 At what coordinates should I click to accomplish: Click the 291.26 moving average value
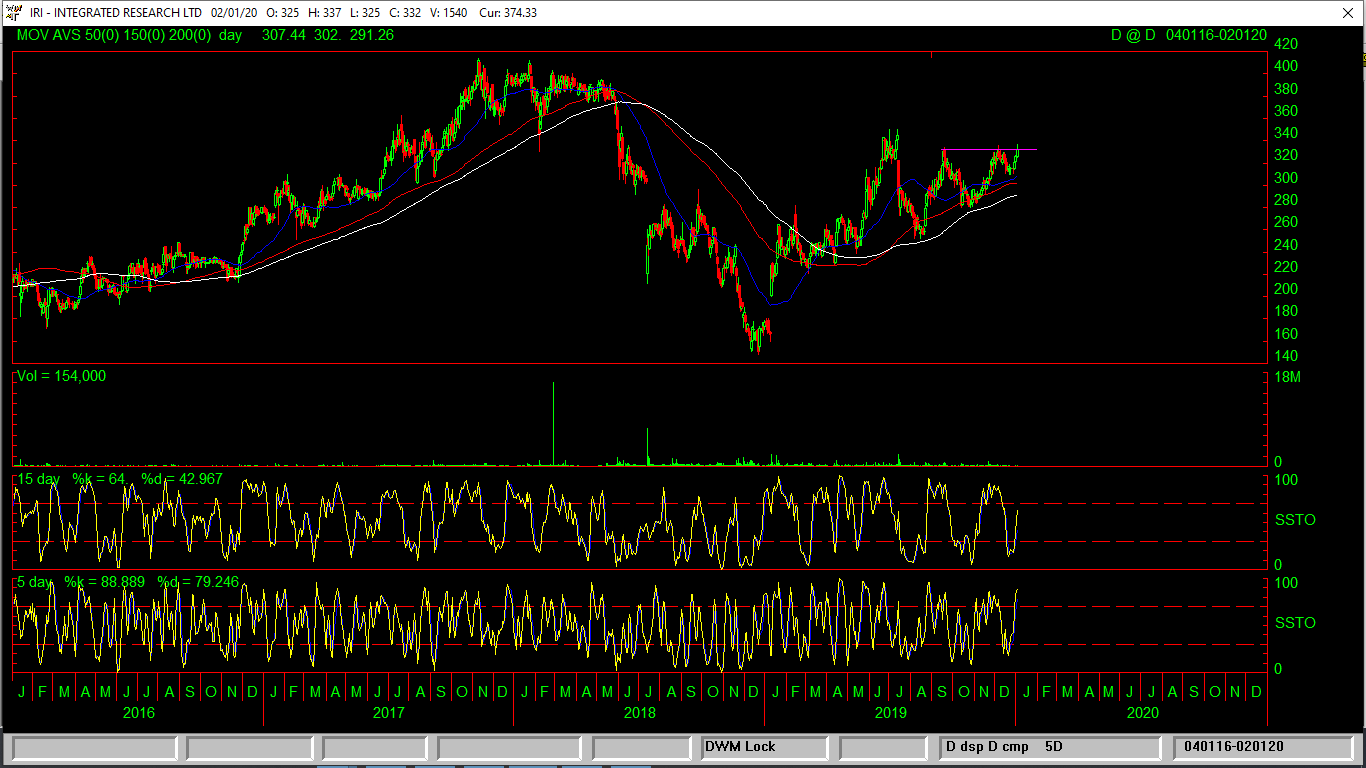click(x=372, y=34)
